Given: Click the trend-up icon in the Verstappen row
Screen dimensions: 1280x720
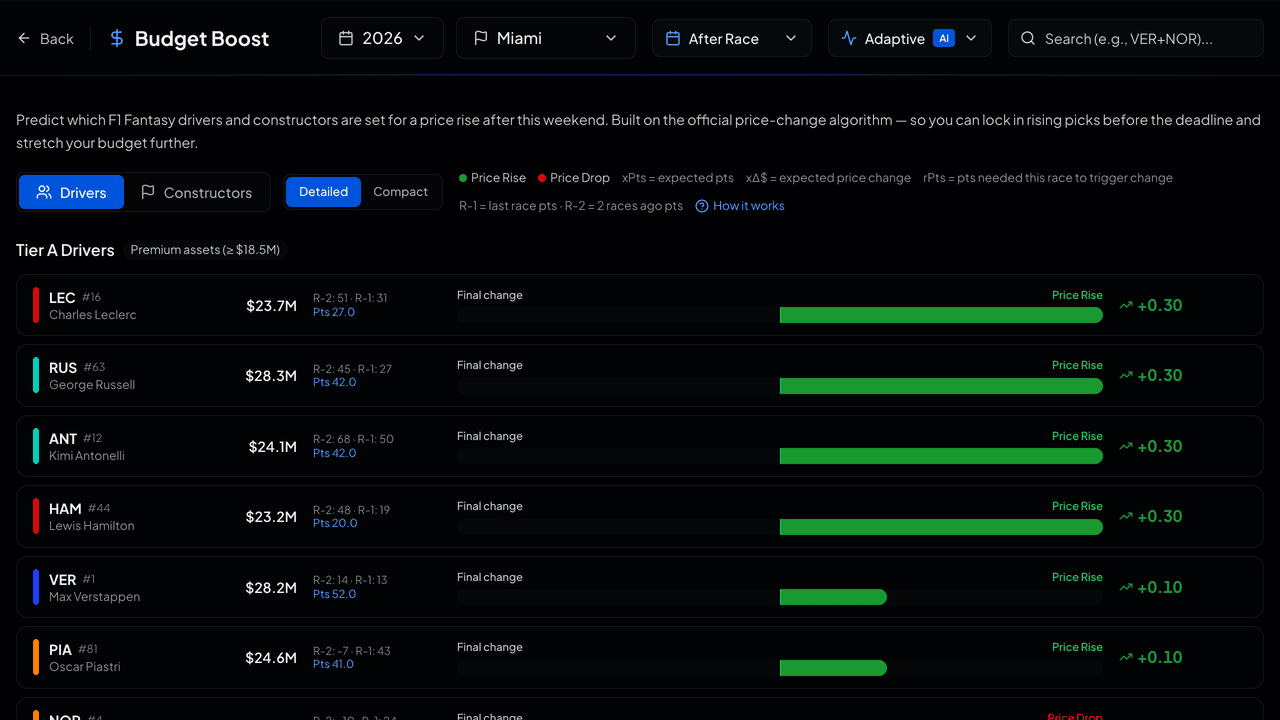Looking at the screenshot, I should (1126, 587).
